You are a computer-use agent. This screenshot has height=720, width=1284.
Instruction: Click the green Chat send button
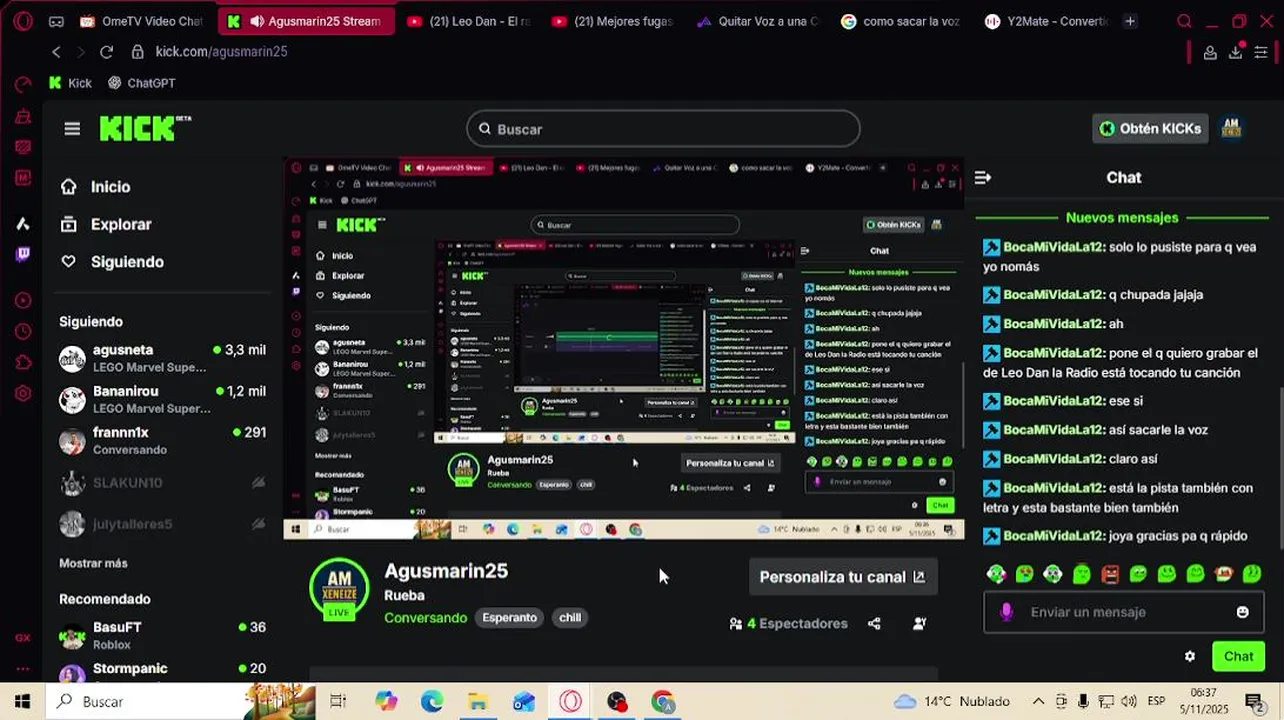pos(1238,657)
